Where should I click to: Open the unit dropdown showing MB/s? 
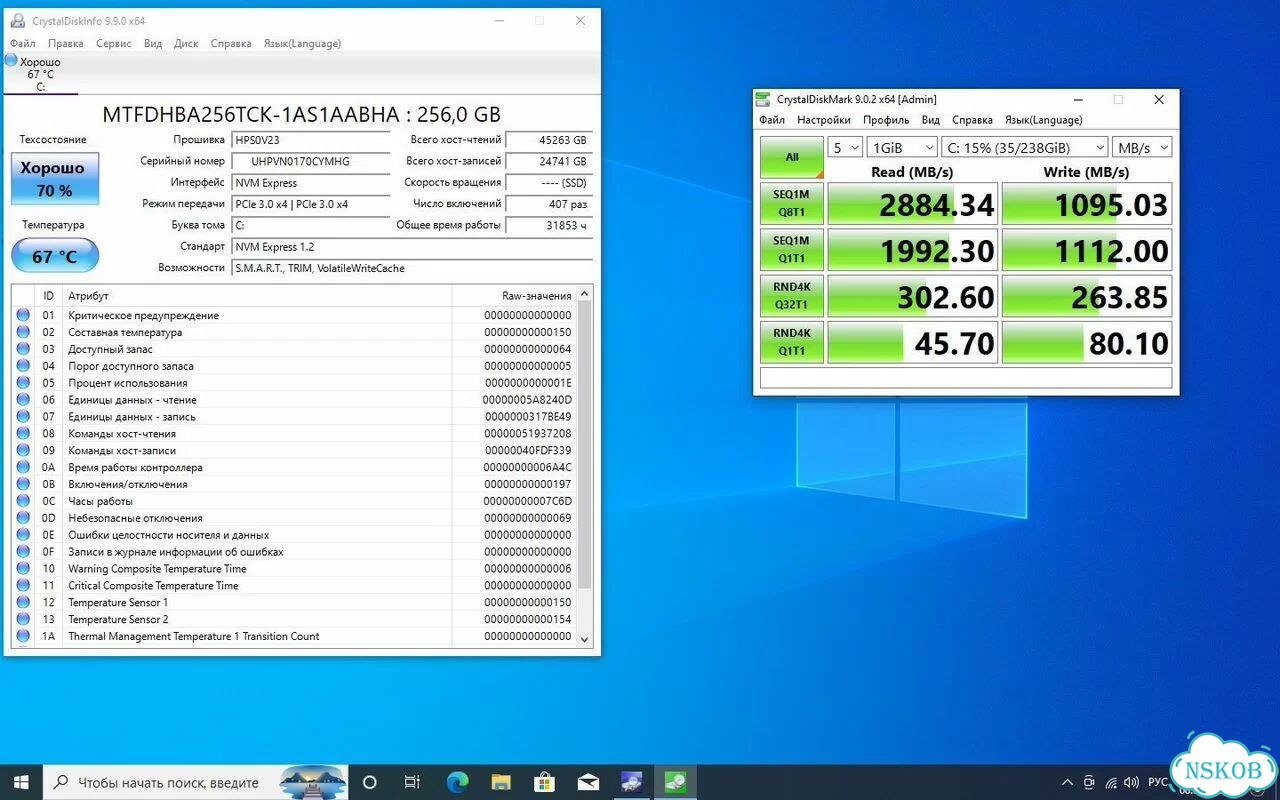click(1143, 148)
